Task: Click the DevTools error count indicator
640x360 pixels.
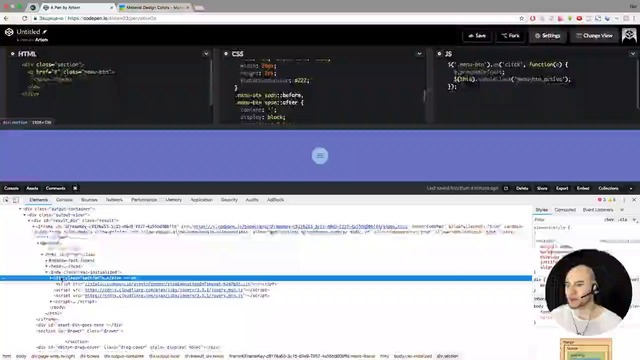Action: (602, 200)
